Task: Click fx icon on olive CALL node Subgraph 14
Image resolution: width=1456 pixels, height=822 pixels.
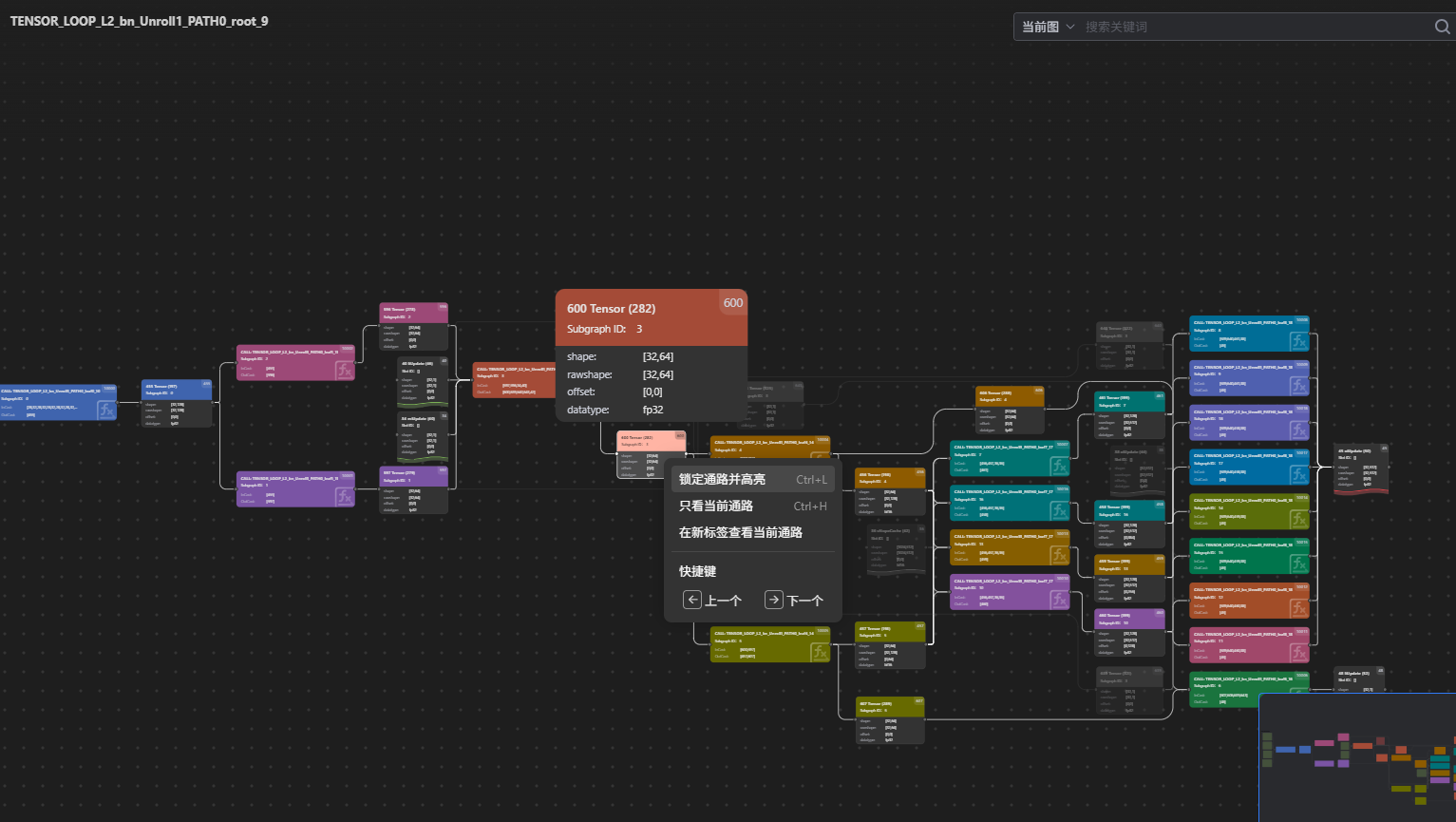Action: (x=1298, y=519)
